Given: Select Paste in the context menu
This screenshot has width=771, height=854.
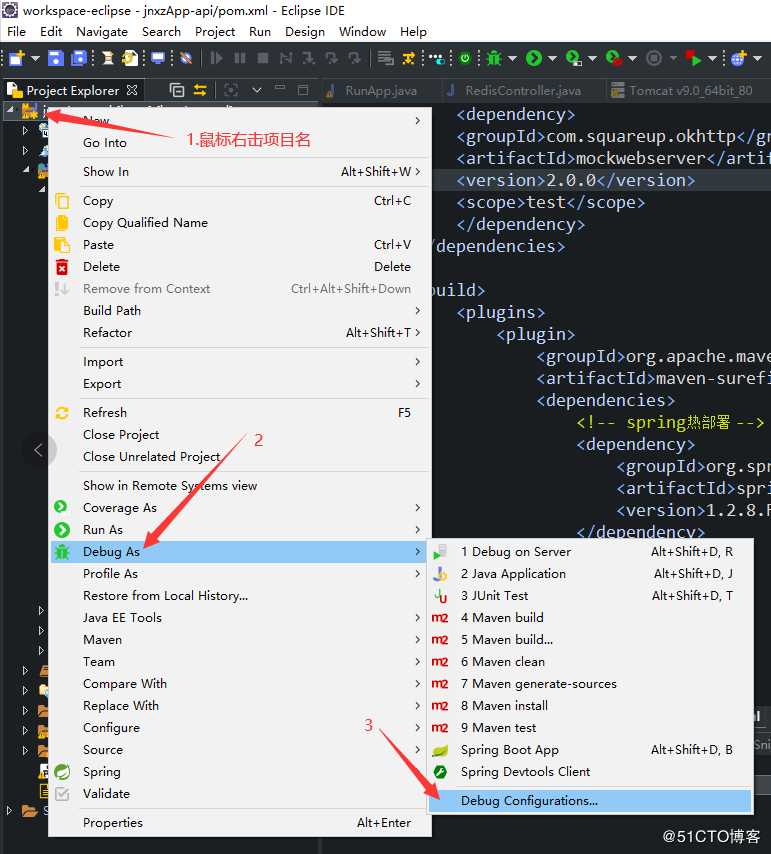Looking at the screenshot, I should 240,245.
